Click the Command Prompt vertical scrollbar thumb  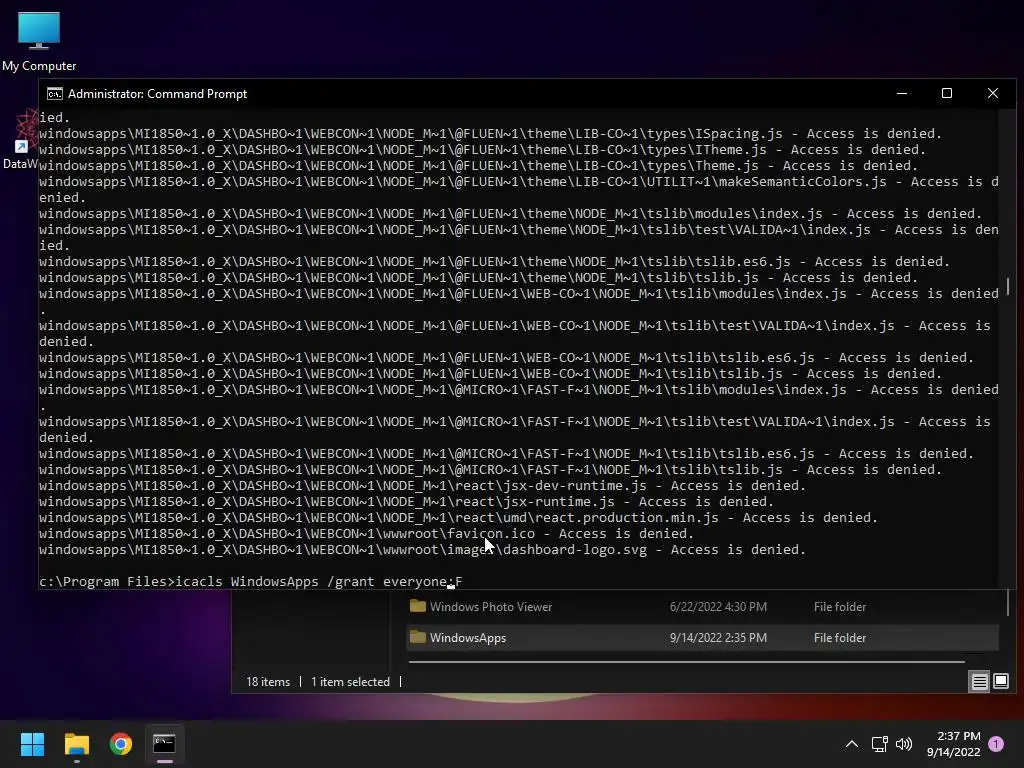[x=1008, y=286]
